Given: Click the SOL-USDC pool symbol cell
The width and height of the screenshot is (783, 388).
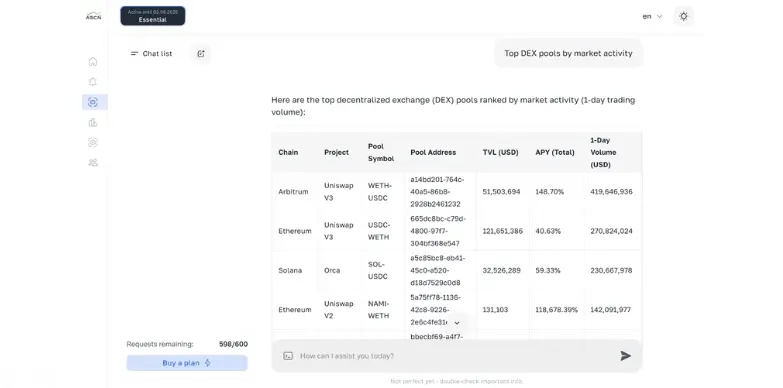Looking at the screenshot, I should [x=378, y=271].
